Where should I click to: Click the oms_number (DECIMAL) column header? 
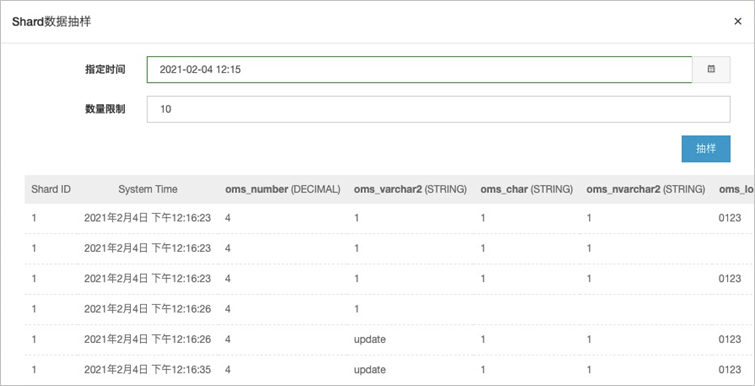click(x=283, y=190)
